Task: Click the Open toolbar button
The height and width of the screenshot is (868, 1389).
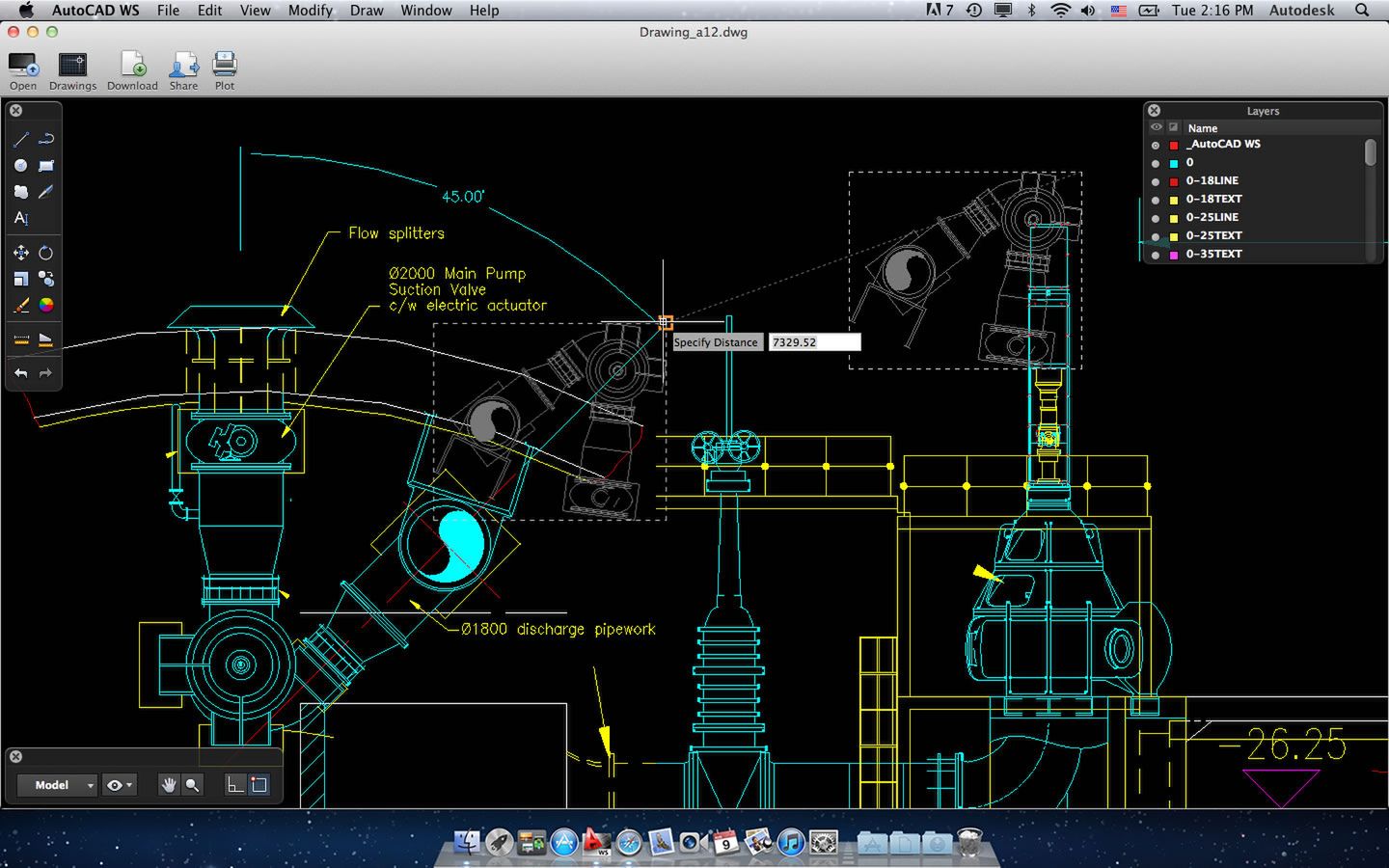Action: pyautogui.click(x=23, y=71)
